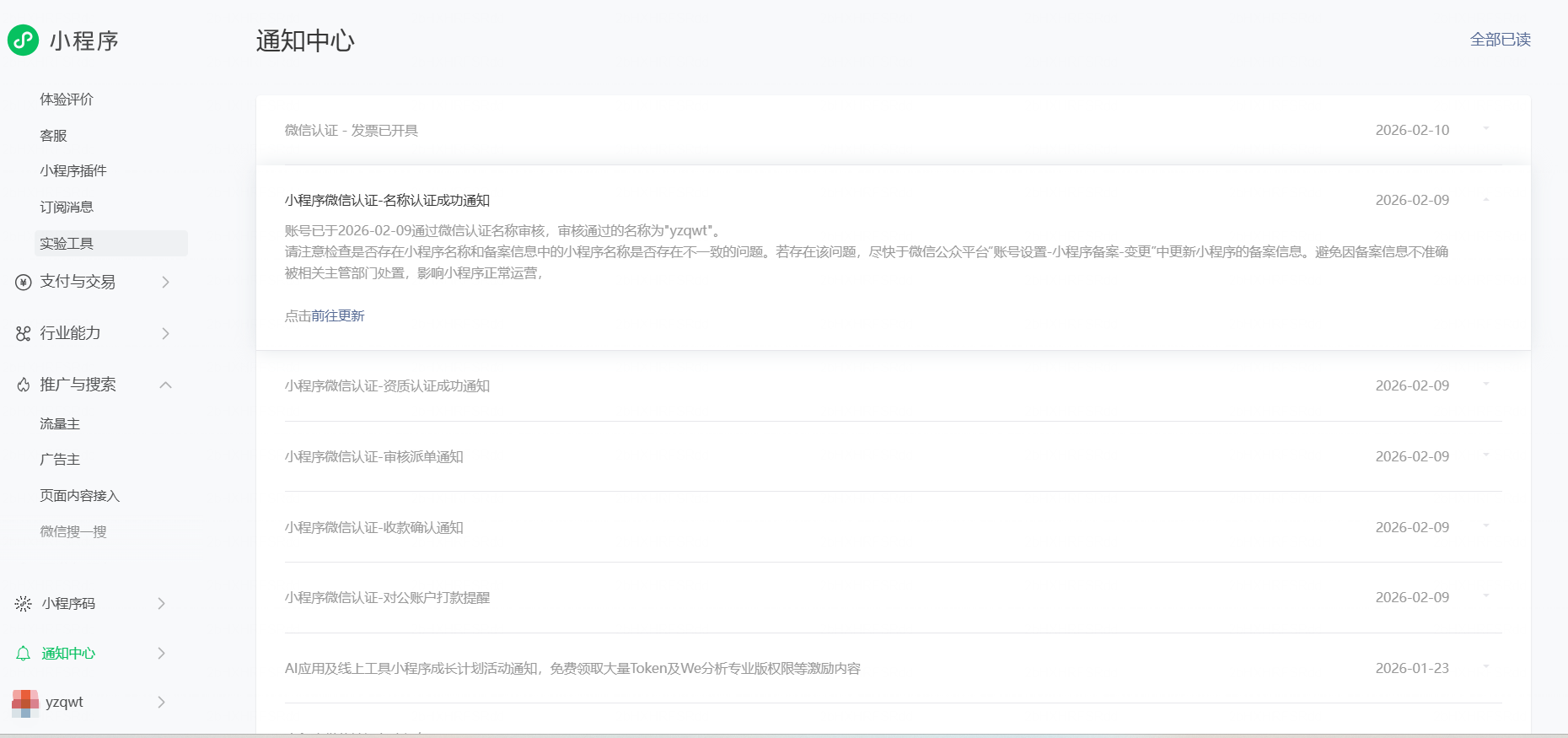The image size is (1568, 738).
Task: Open 客服 in the sidebar
Action: click(x=53, y=136)
